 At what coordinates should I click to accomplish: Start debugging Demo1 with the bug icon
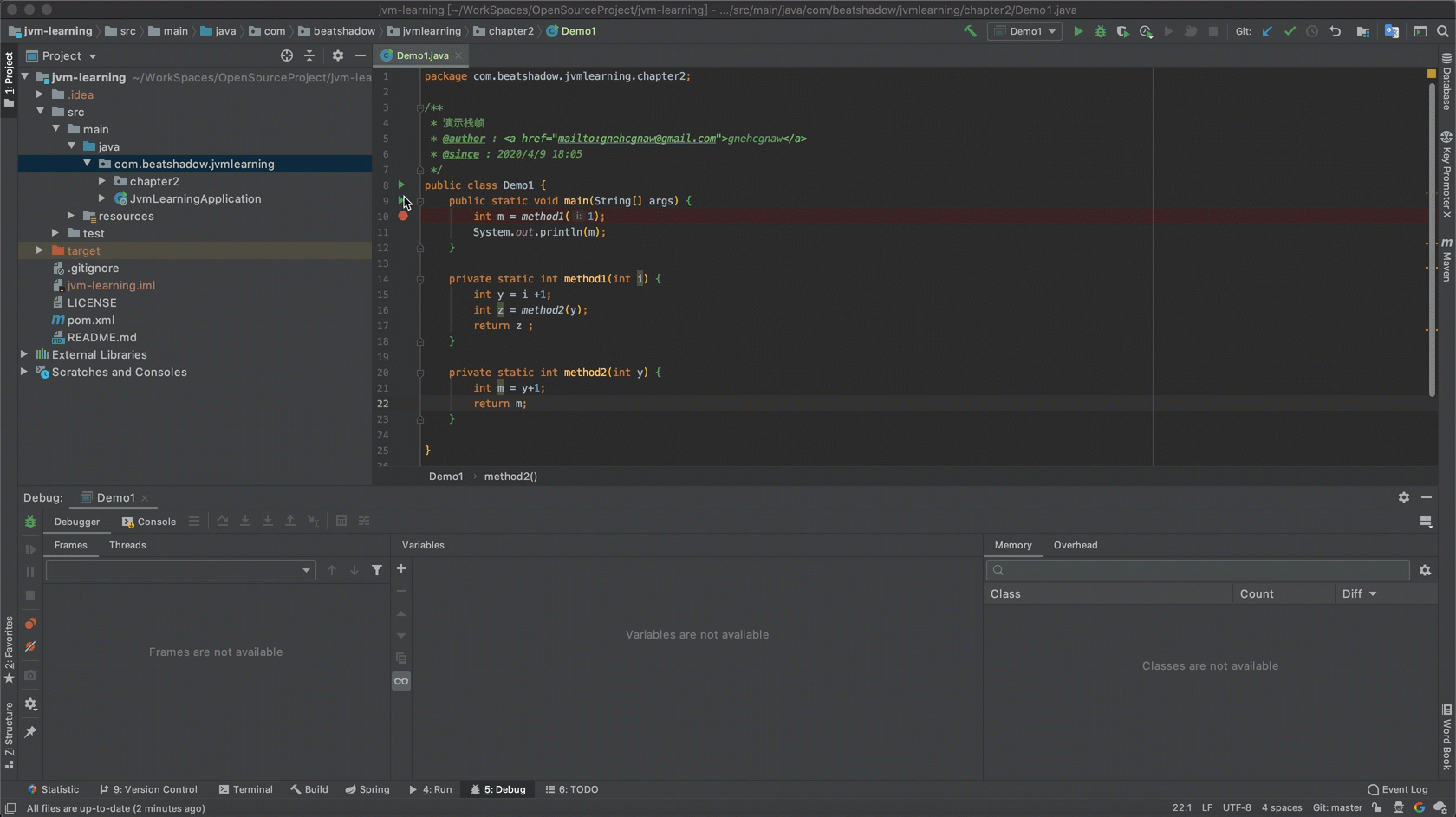click(x=1101, y=31)
